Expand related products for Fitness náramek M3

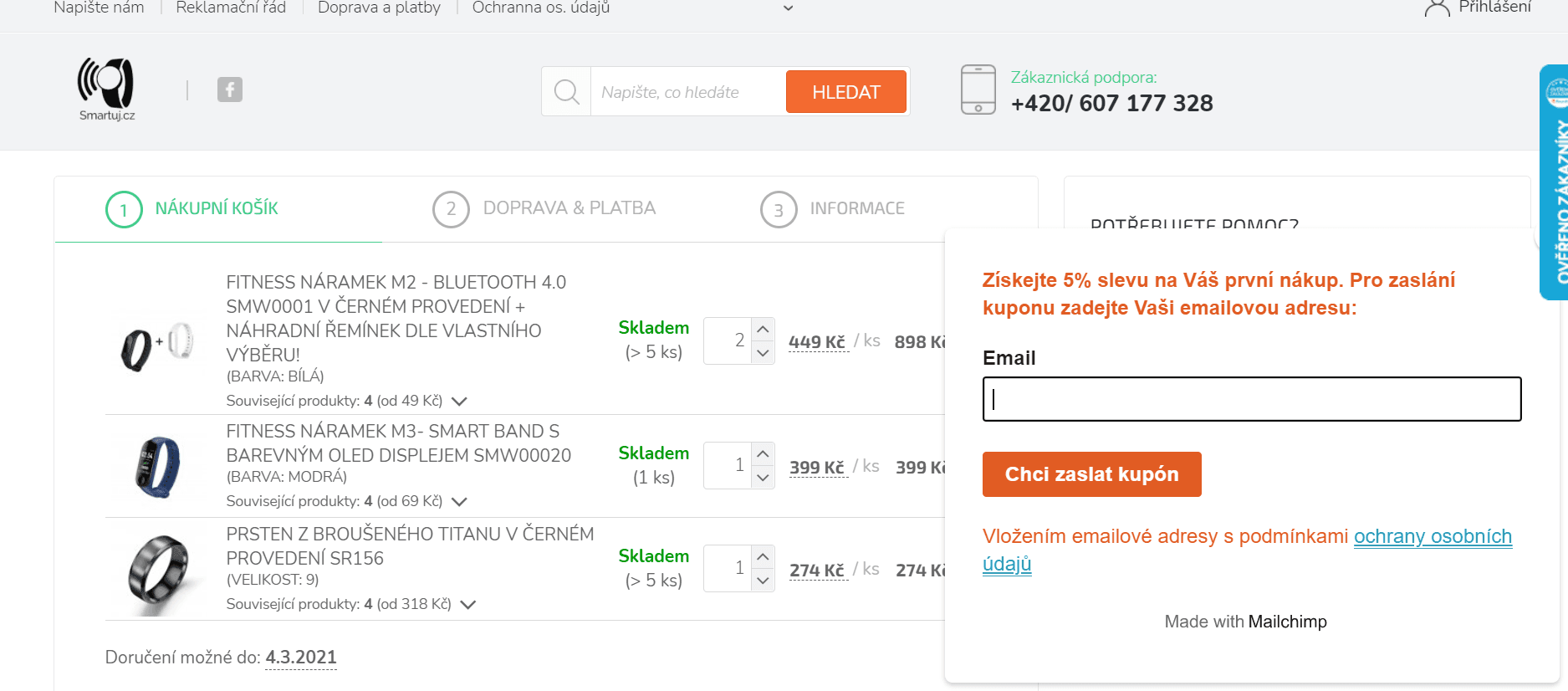459,502
